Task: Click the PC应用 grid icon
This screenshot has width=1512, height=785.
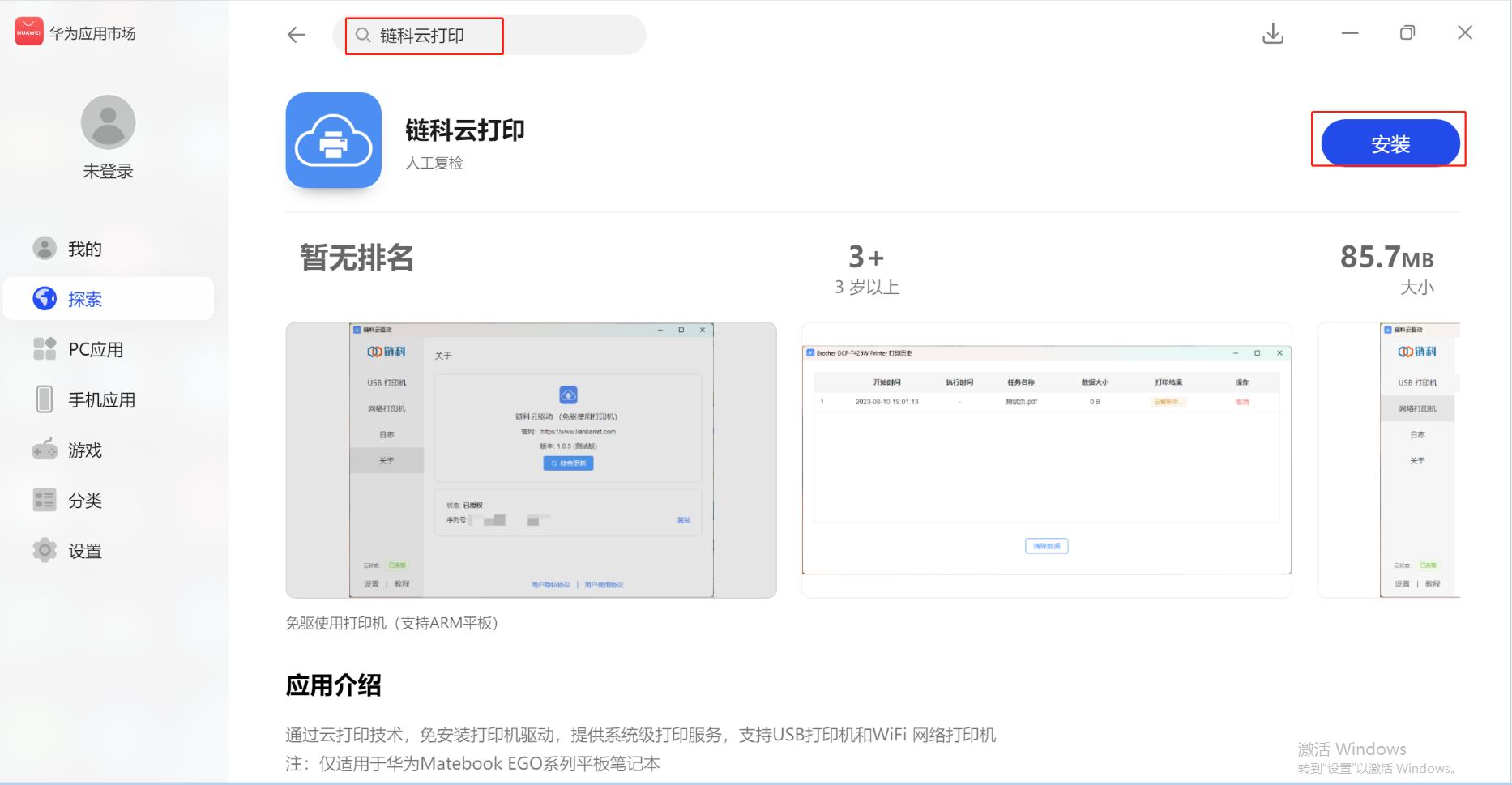Action: 45,348
